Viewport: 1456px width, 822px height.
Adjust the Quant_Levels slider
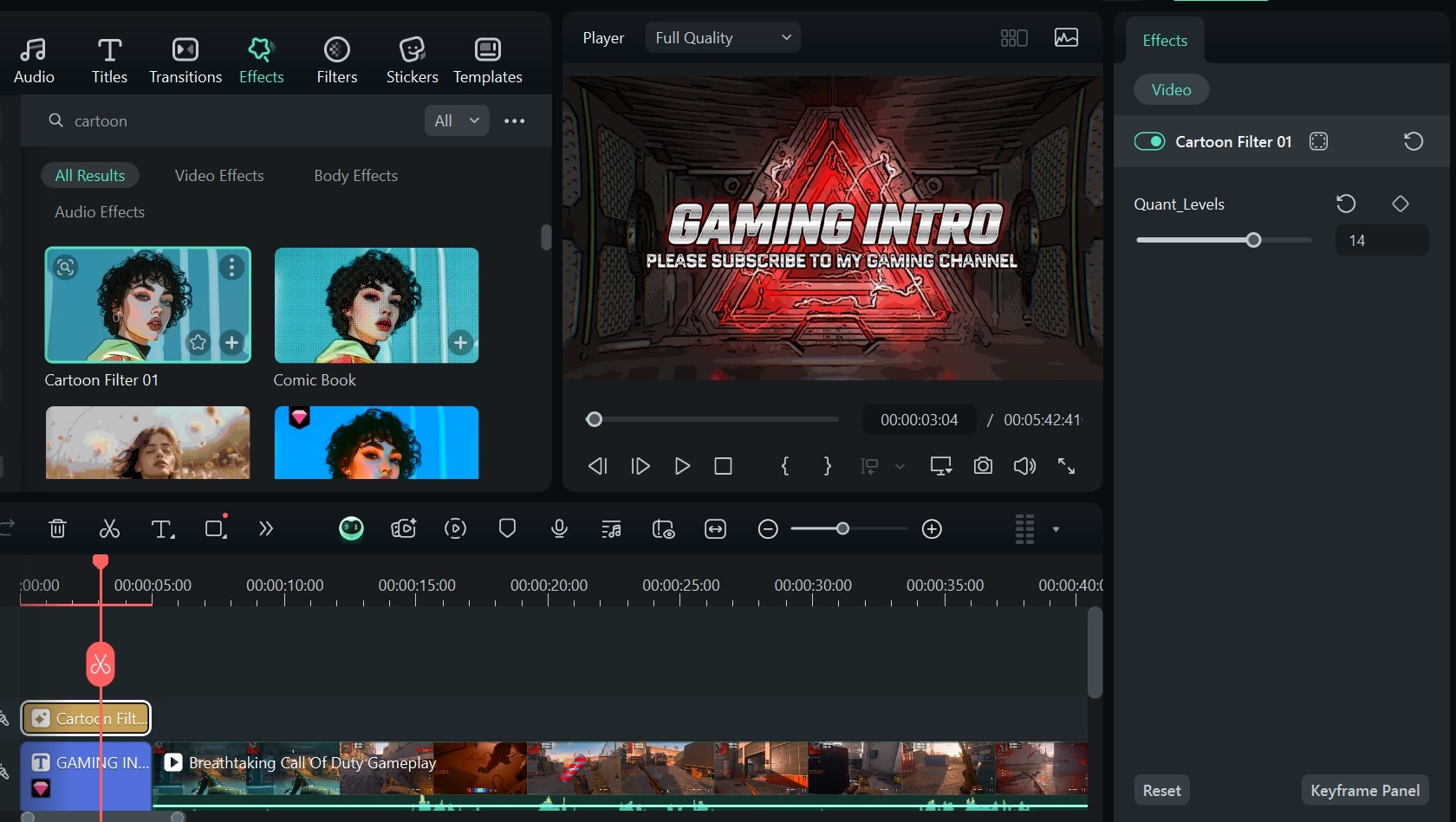click(x=1253, y=240)
